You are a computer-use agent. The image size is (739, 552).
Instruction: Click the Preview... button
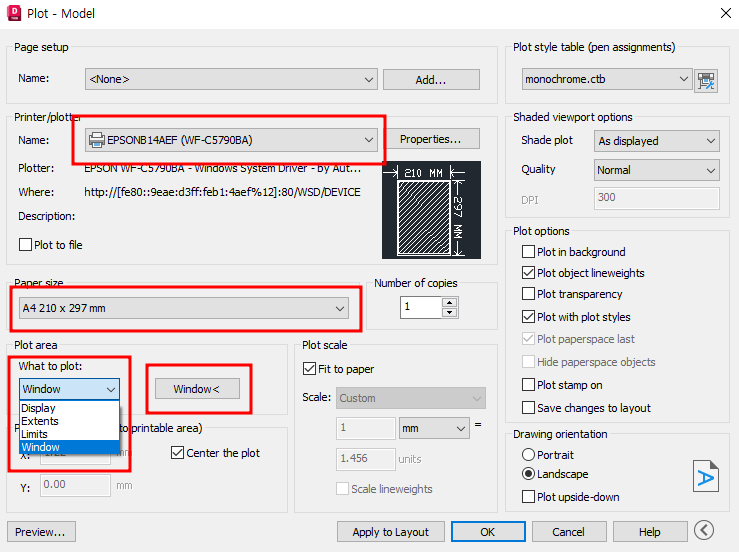(x=41, y=532)
